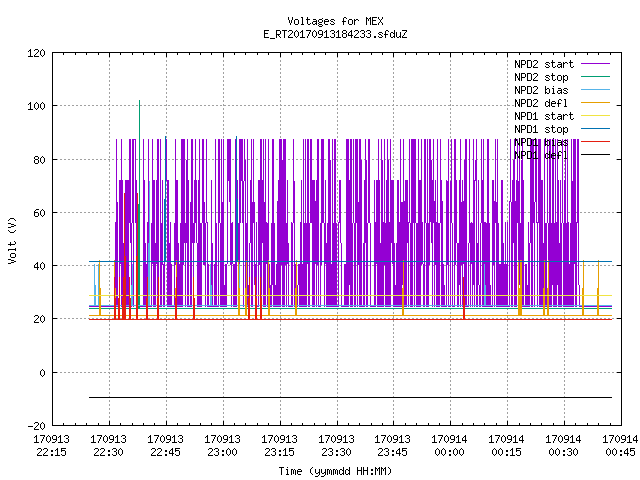Click the 'NPD2 defl' legend label

click(x=541, y=103)
